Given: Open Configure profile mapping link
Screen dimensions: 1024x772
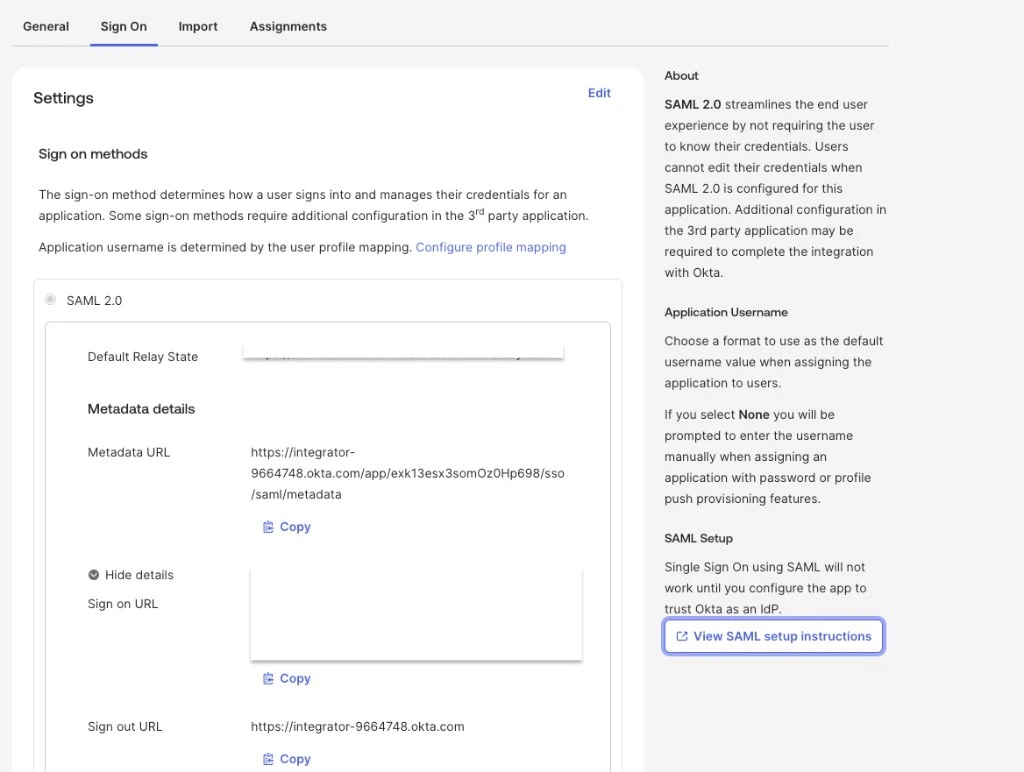Looking at the screenshot, I should tap(491, 247).
